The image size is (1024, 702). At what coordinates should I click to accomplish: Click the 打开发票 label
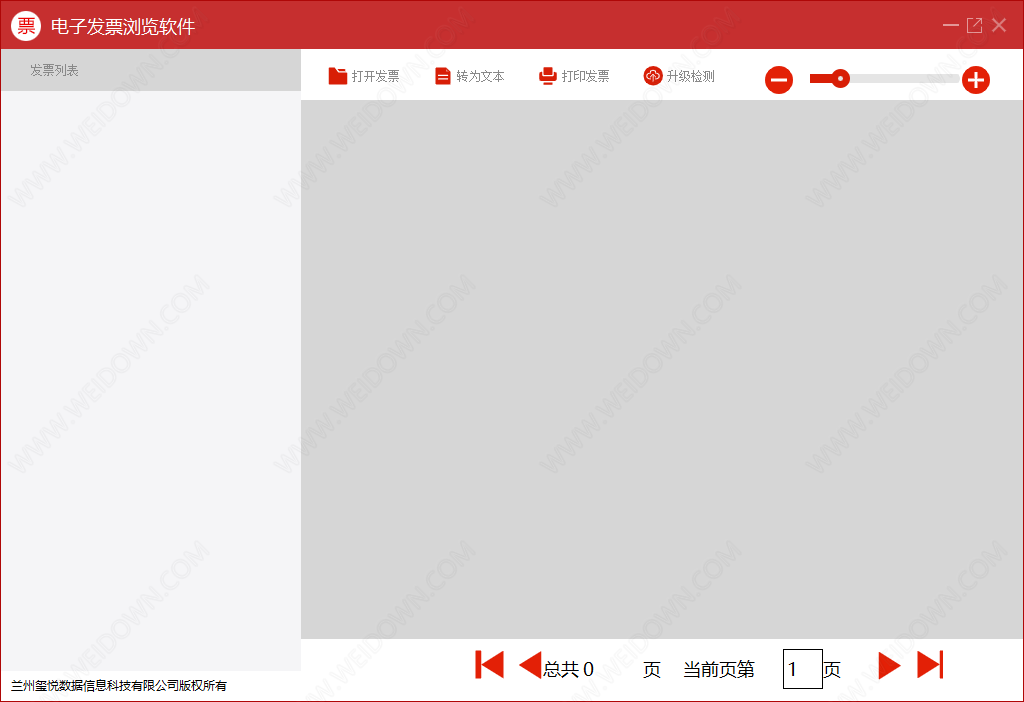[376, 76]
